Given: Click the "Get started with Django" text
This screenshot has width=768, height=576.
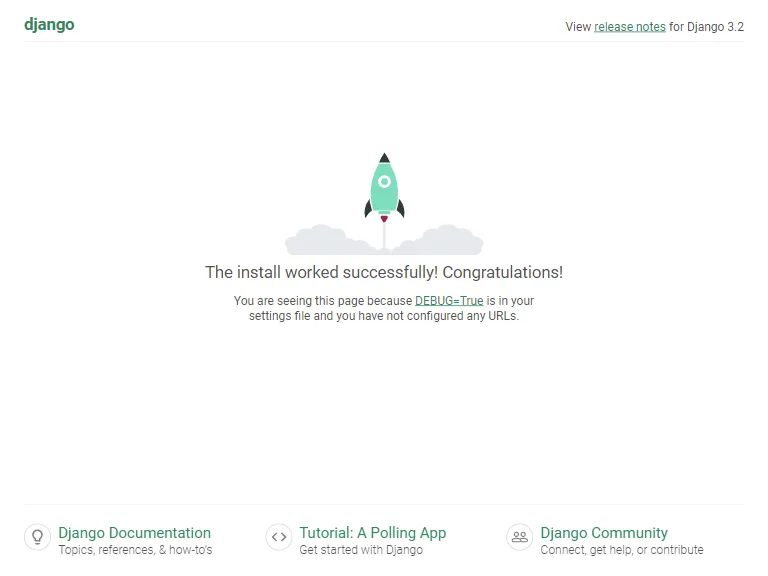Looking at the screenshot, I should (361, 550).
